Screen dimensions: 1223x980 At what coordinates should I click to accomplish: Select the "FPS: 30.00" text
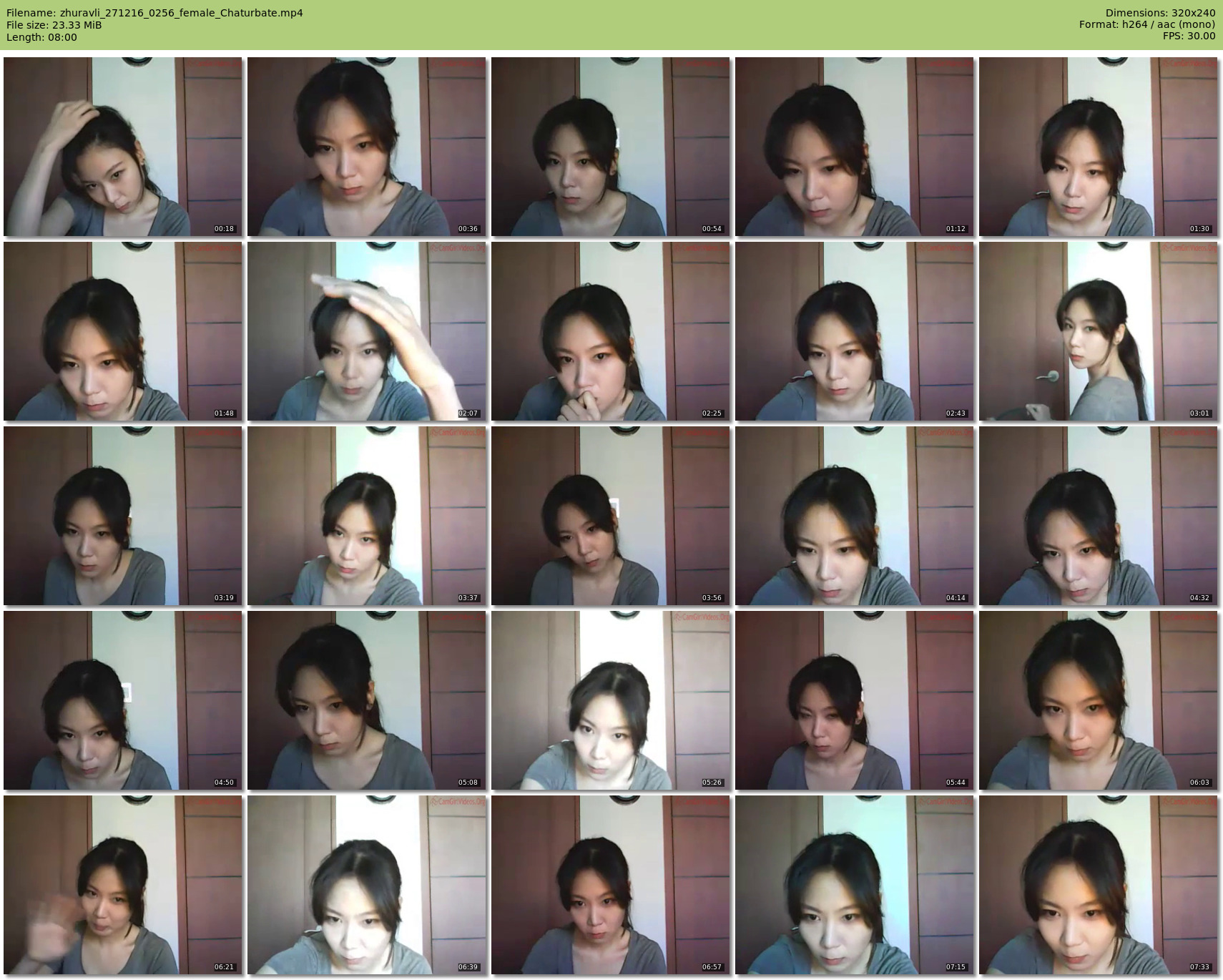(1189, 36)
